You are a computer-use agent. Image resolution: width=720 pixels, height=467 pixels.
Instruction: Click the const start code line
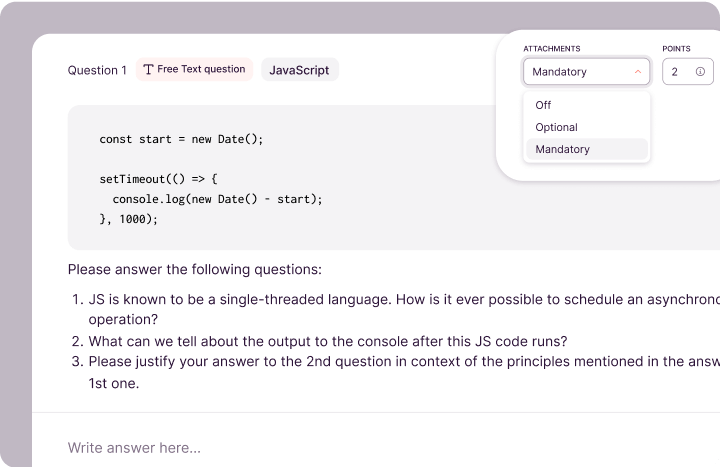pyautogui.click(x=181, y=139)
